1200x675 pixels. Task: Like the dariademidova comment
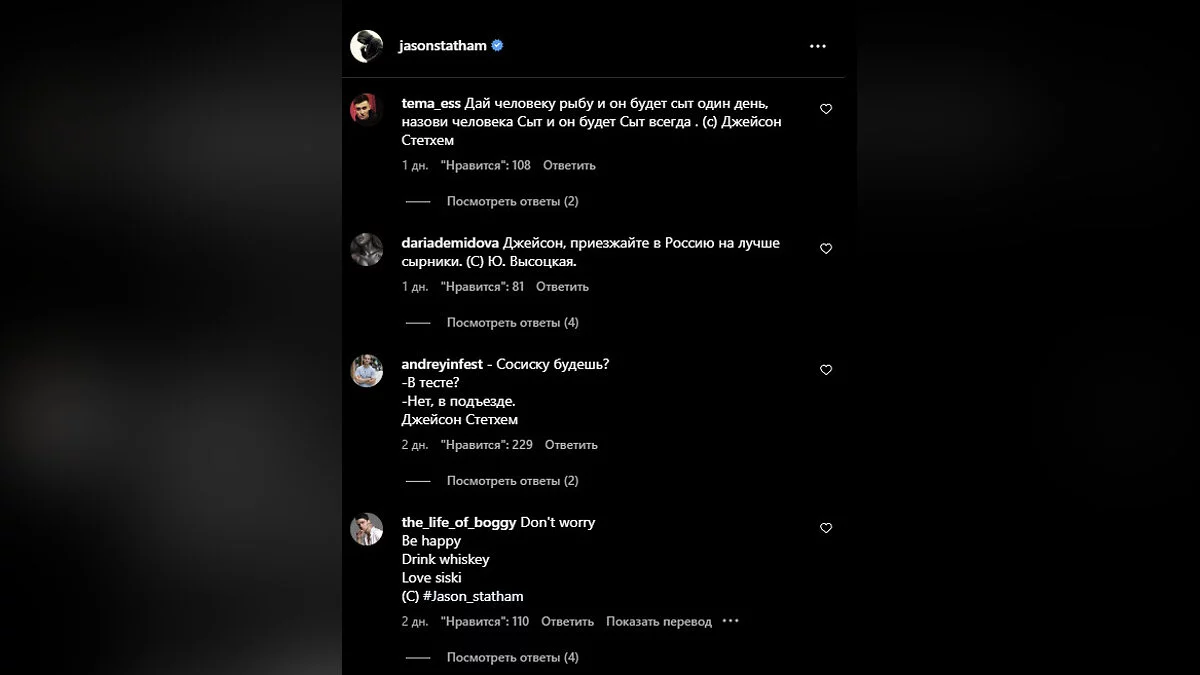[826, 249]
